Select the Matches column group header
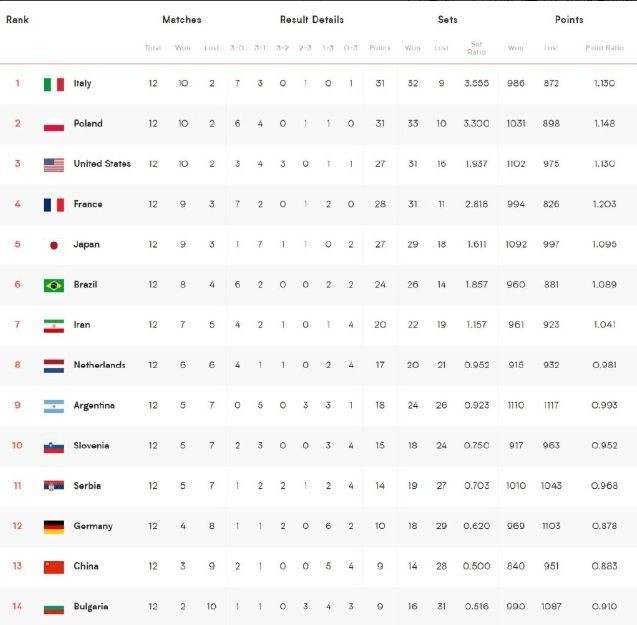 [x=181, y=19]
